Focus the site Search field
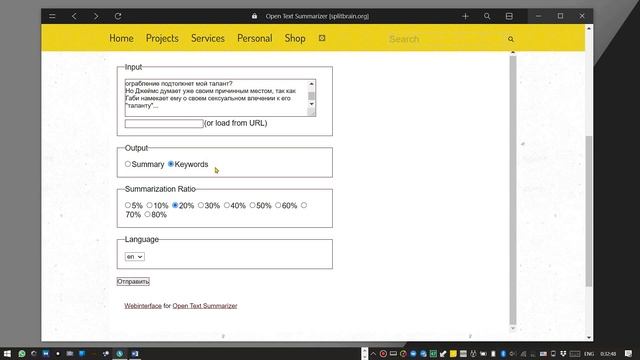 click(445, 39)
